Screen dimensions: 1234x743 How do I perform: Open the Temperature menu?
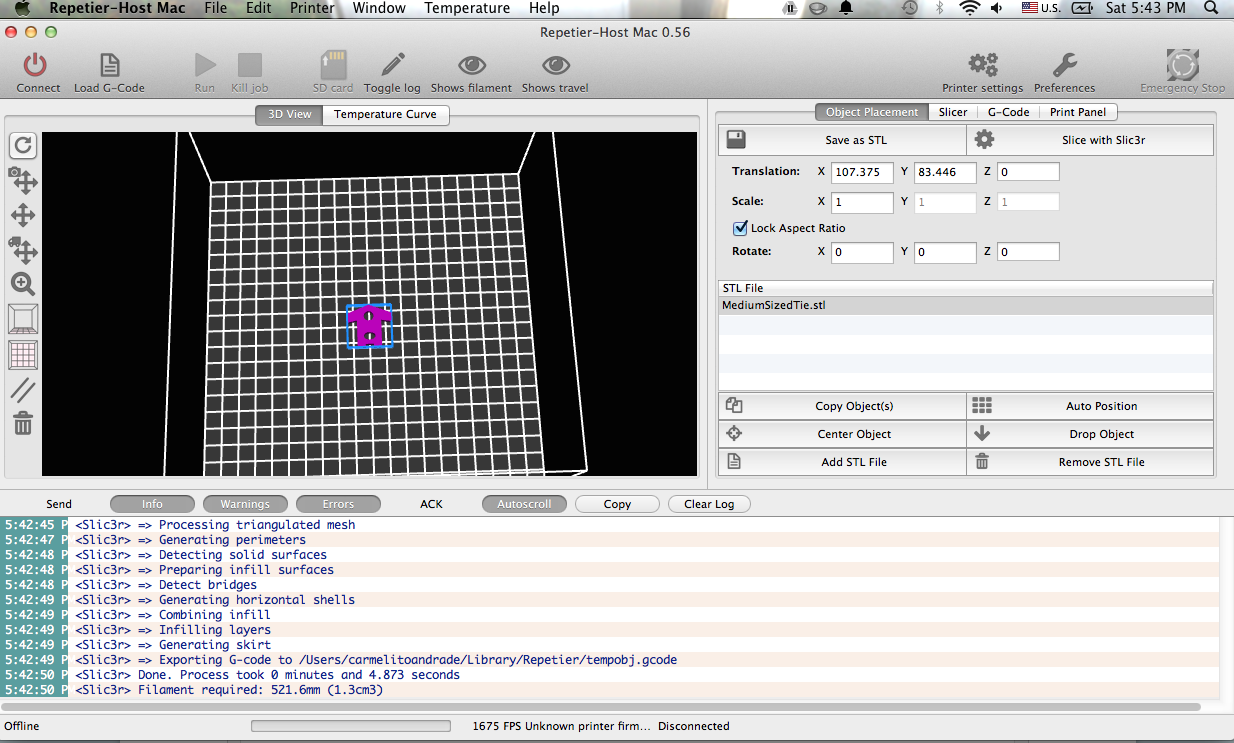tap(467, 8)
